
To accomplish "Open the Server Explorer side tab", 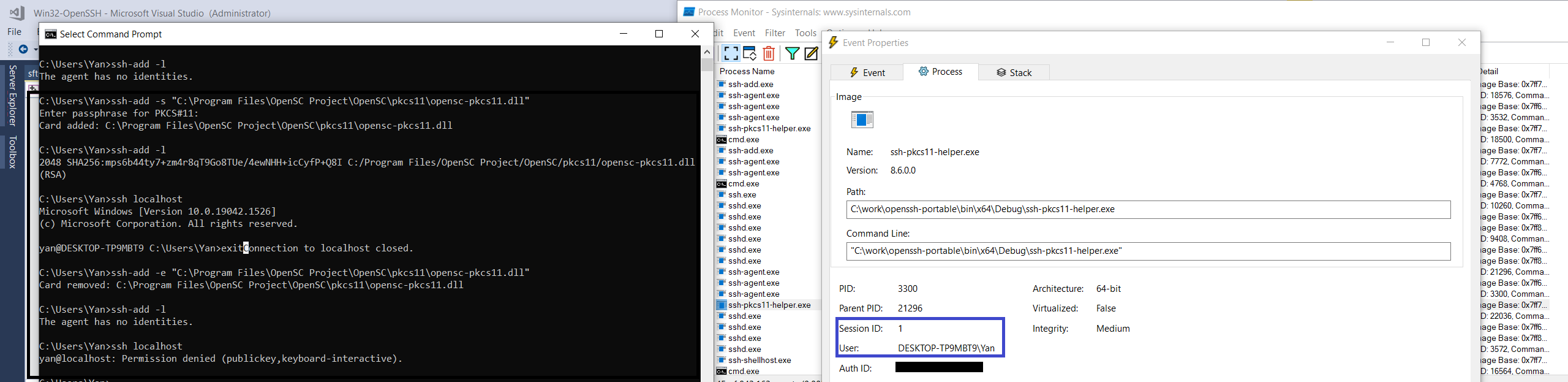I will [12, 96].
